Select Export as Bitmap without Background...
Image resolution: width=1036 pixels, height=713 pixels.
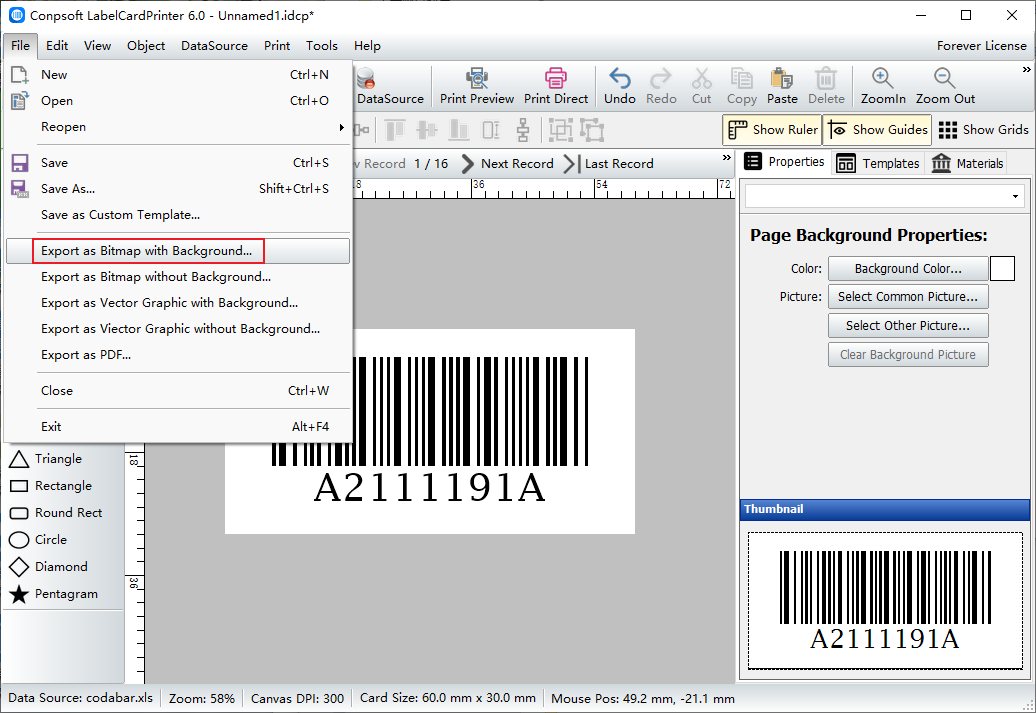coord(177,277)
